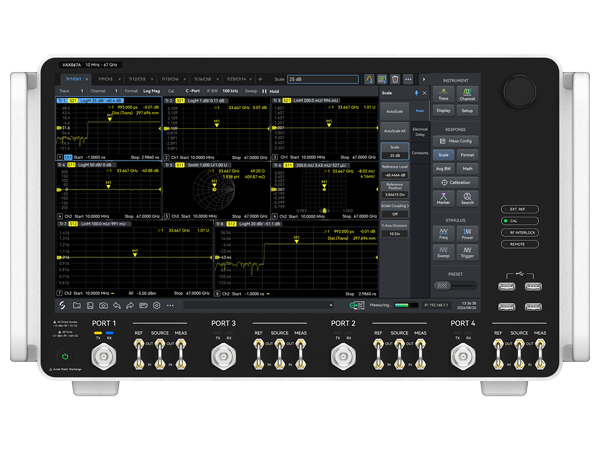The width and height of the screenshot is (600, 450).
Task: Switch to the Tr12/Ch5 tab
Action: click(140, 79)
